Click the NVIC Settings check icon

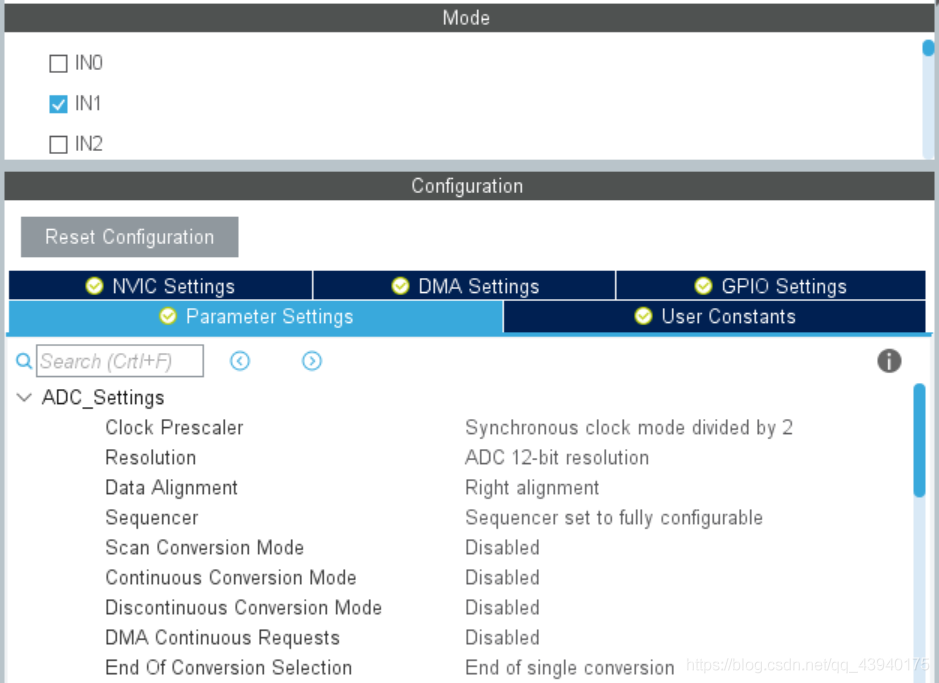(94, 286)
